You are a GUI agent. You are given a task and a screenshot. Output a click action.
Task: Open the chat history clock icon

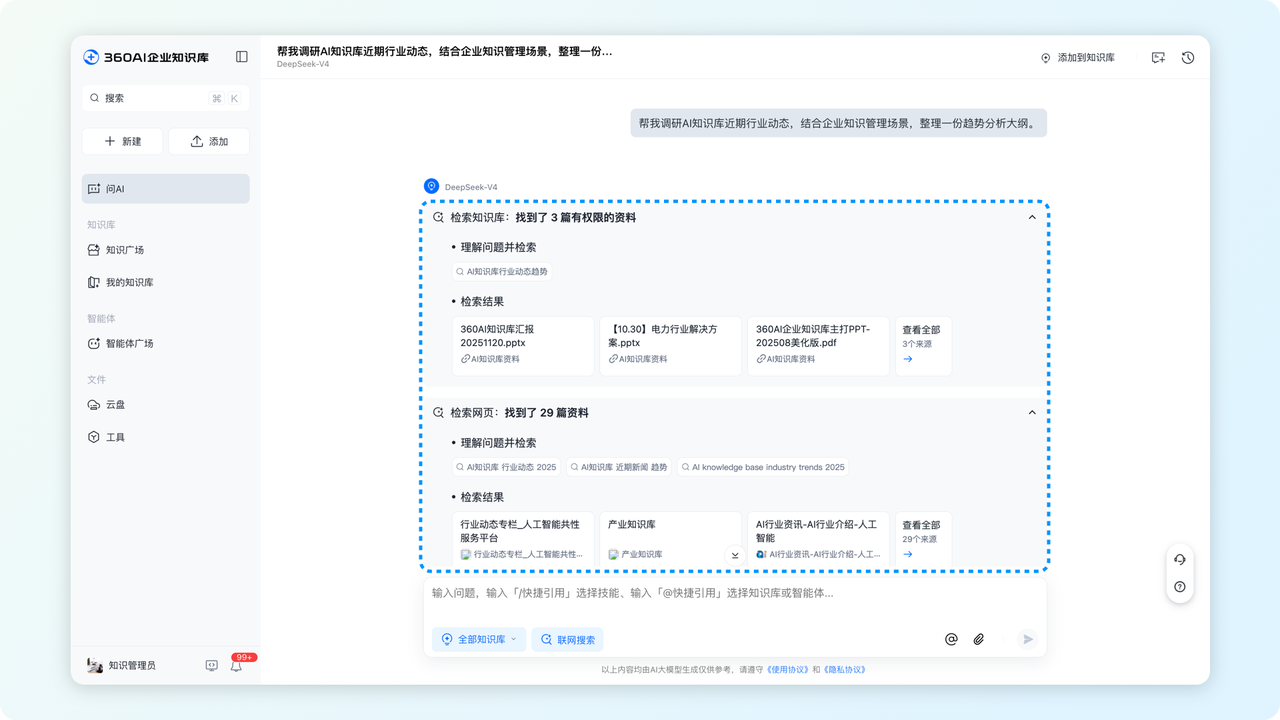point(1188,58)
